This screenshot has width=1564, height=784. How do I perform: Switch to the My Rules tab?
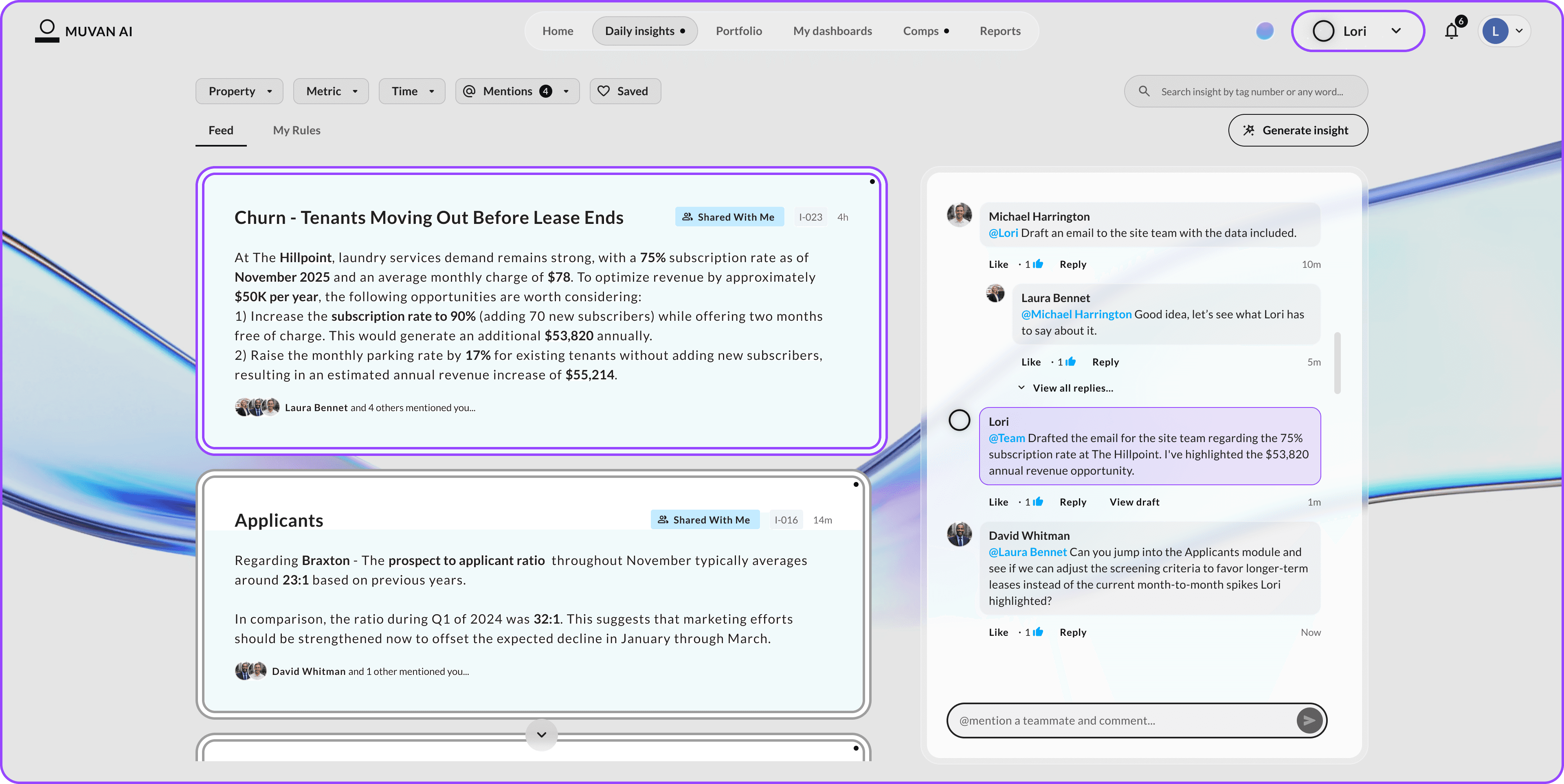296,131
